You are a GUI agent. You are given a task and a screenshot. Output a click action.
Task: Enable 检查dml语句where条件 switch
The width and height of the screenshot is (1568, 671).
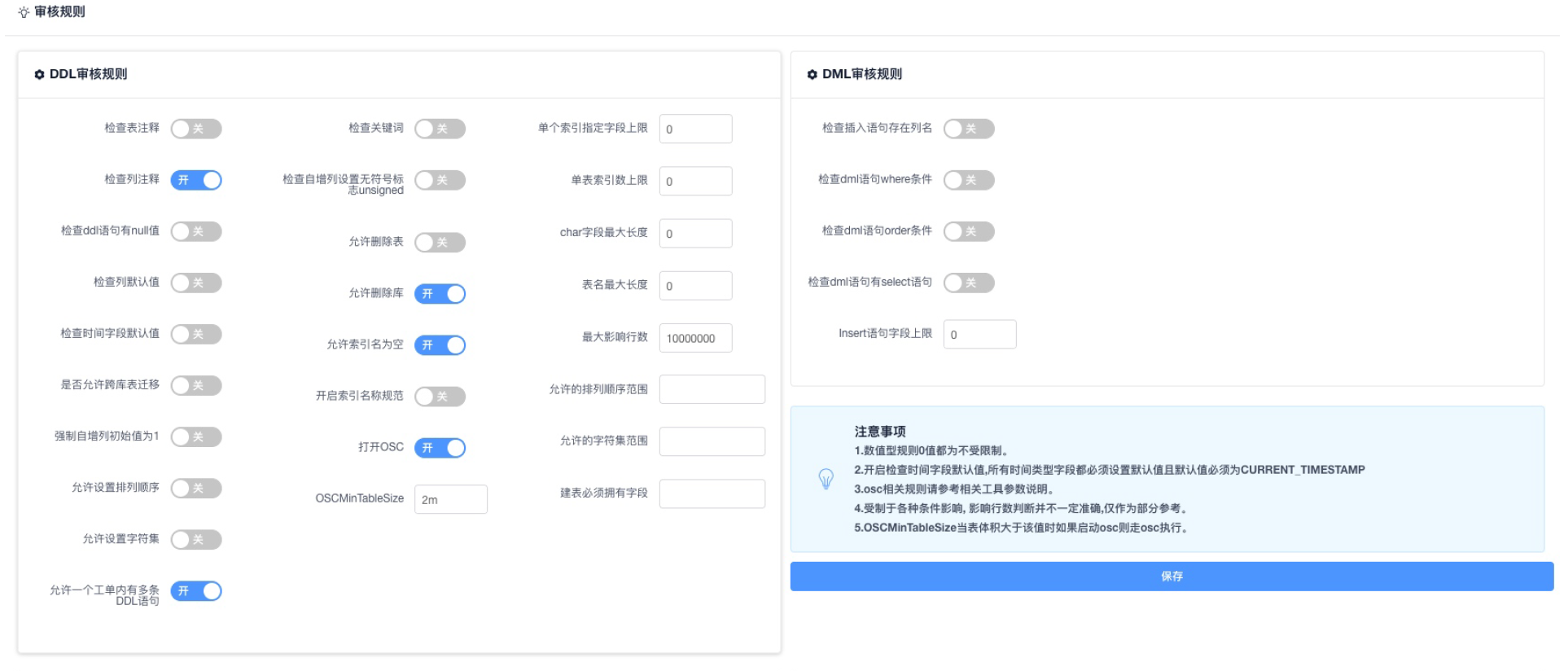tap(969, 180)
